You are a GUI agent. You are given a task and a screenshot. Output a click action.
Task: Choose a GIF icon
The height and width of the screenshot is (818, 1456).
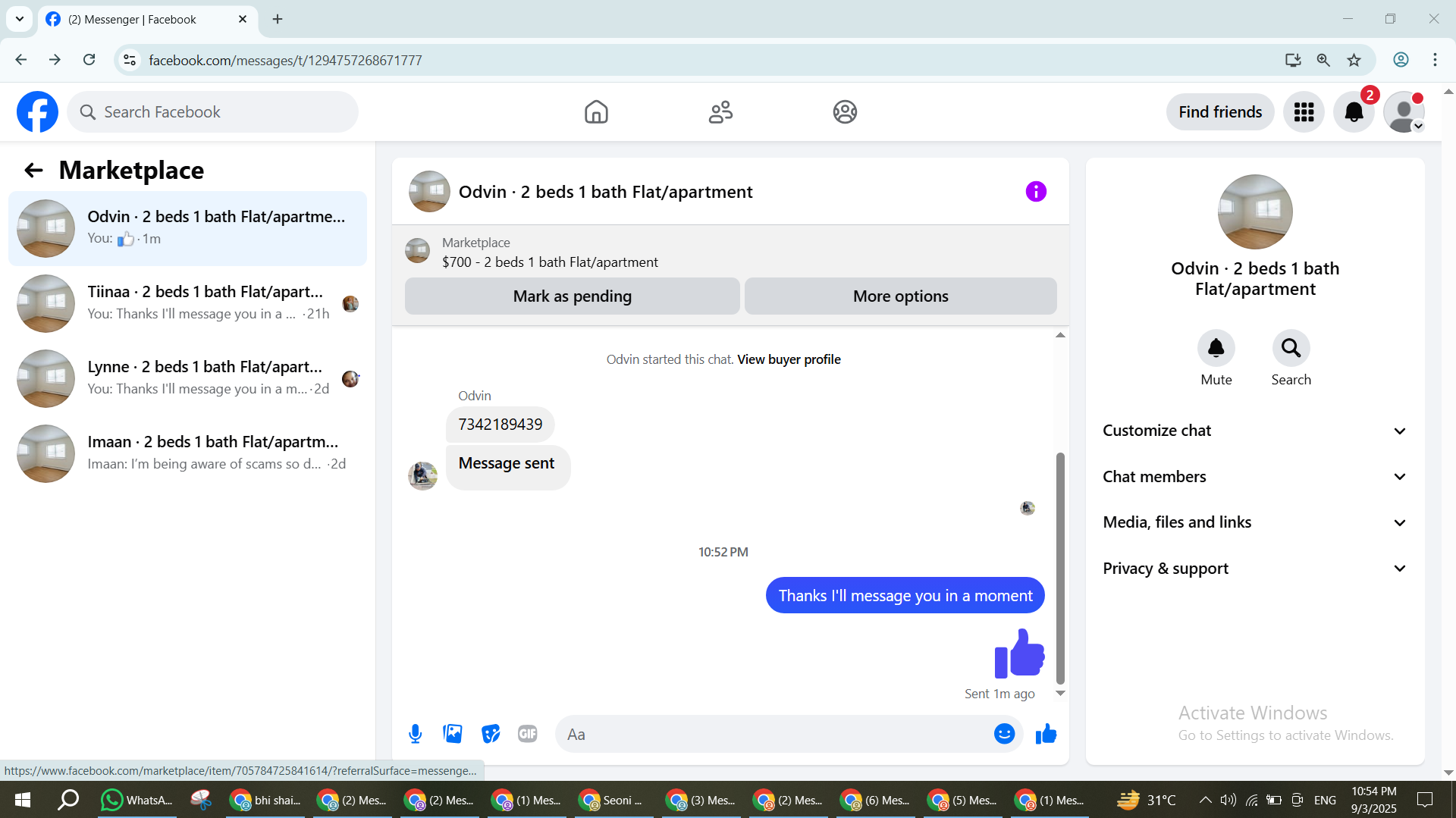click(528, 734)
